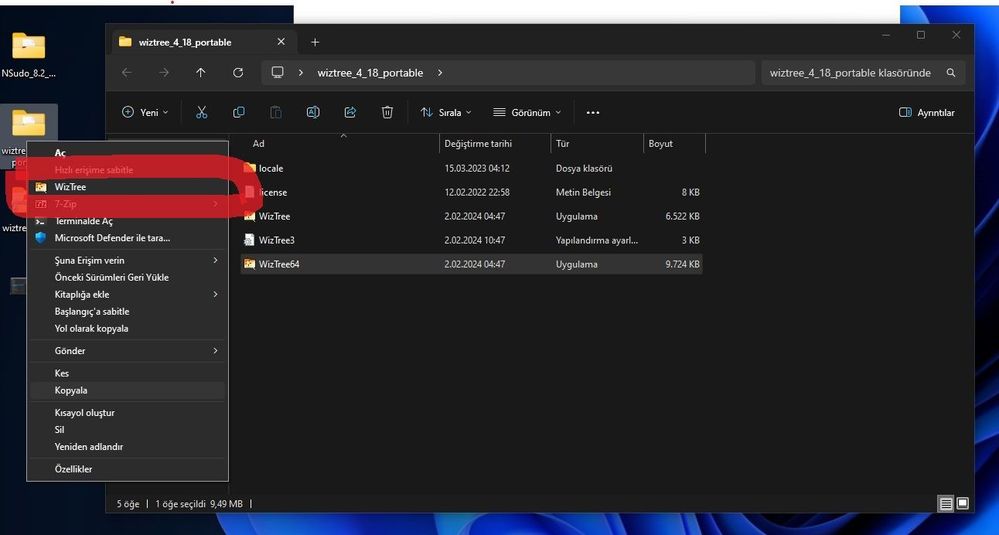Choose Önceki Sürümleri Geri Yükle from context menu

point(127,278)
